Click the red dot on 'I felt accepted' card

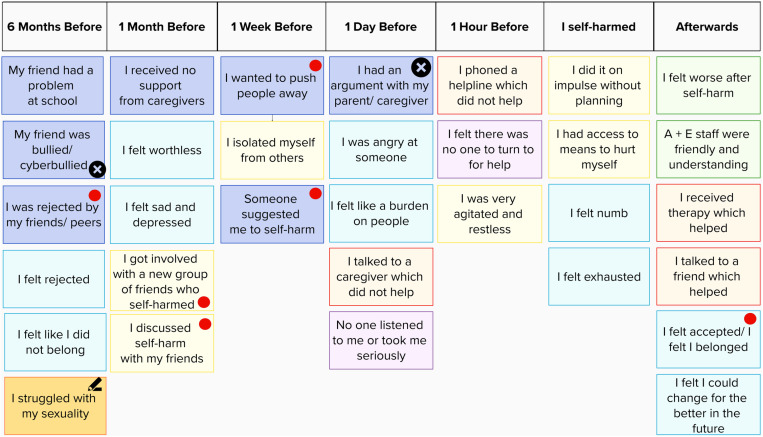pos(750,319)
